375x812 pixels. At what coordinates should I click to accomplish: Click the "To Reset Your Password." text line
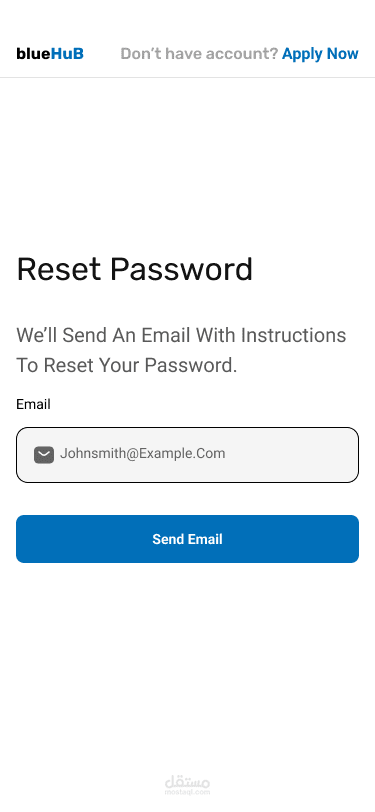(127, 366)
